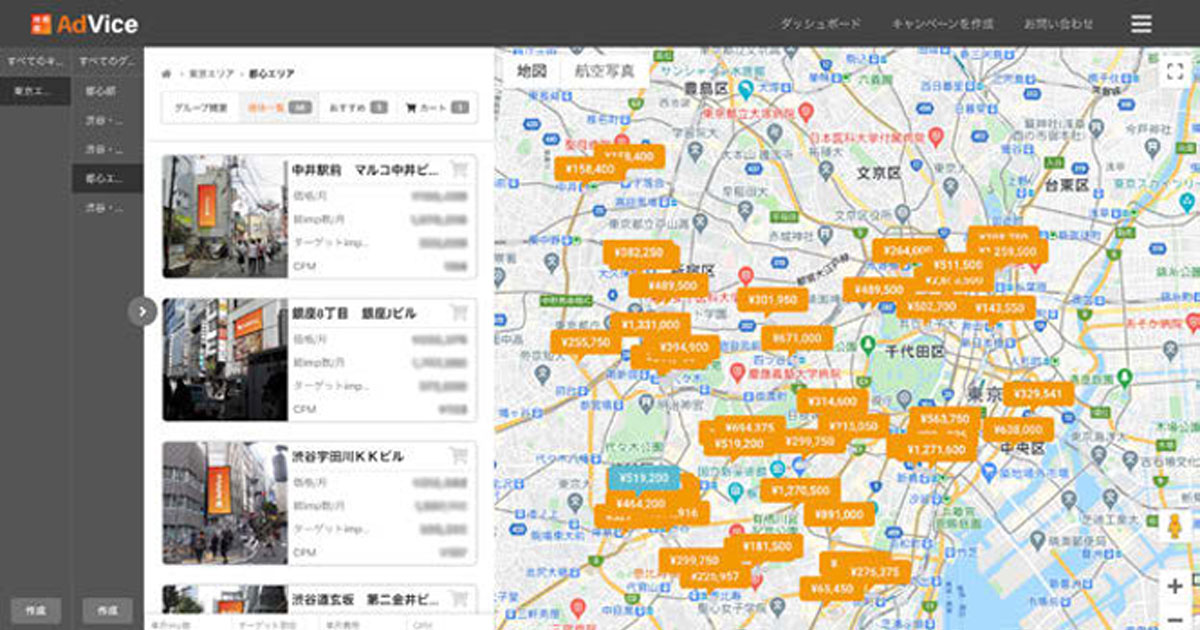1200x630 pixels.
Task: Go to 東京エリア in the breadcrumb
Action: (210, 74)
